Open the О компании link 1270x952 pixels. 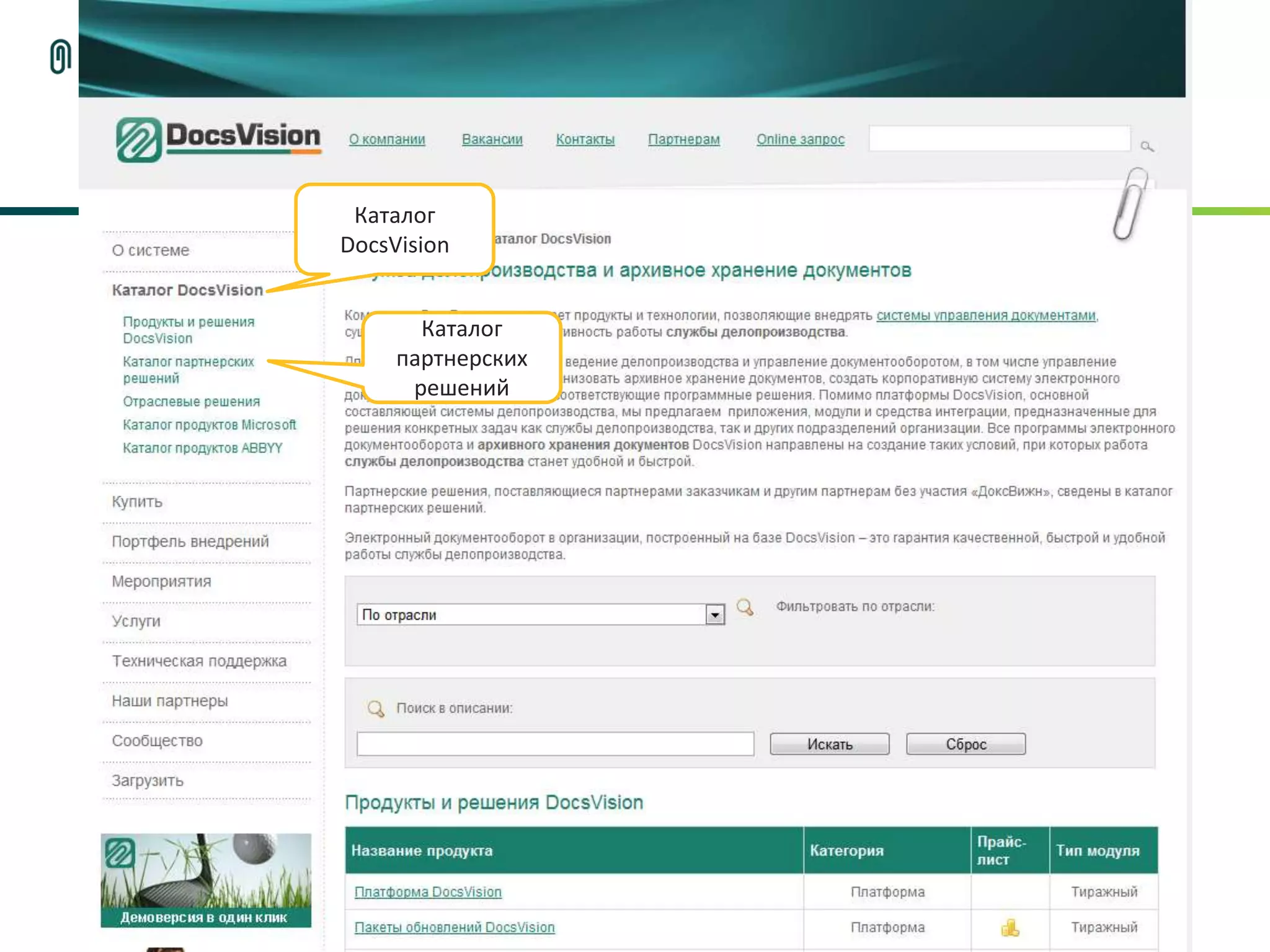(x=387, y=139)
